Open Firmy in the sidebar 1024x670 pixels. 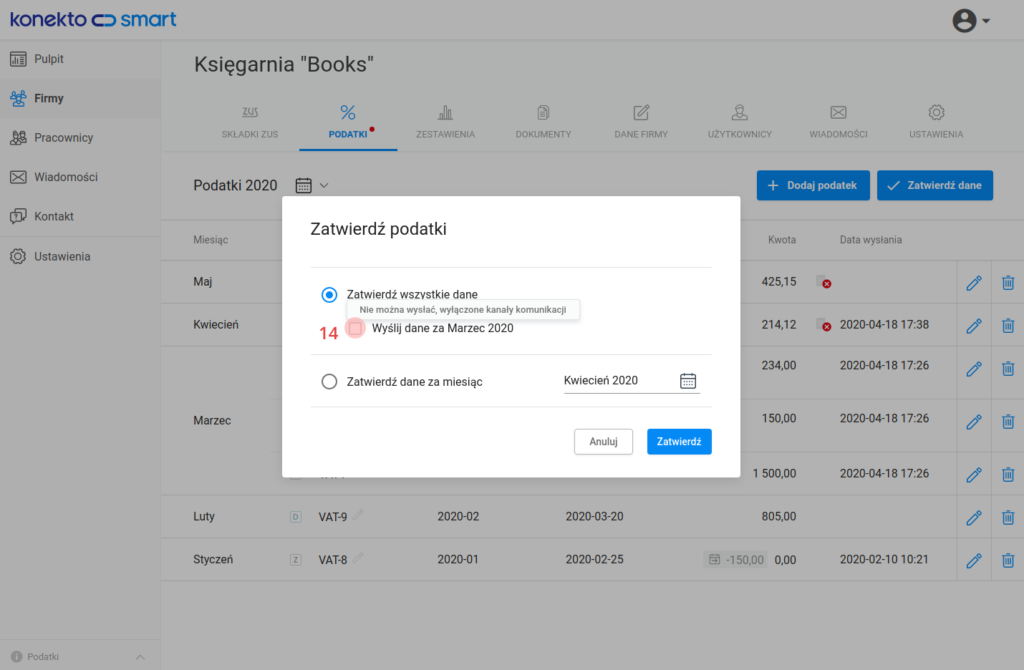click(80, 98)
